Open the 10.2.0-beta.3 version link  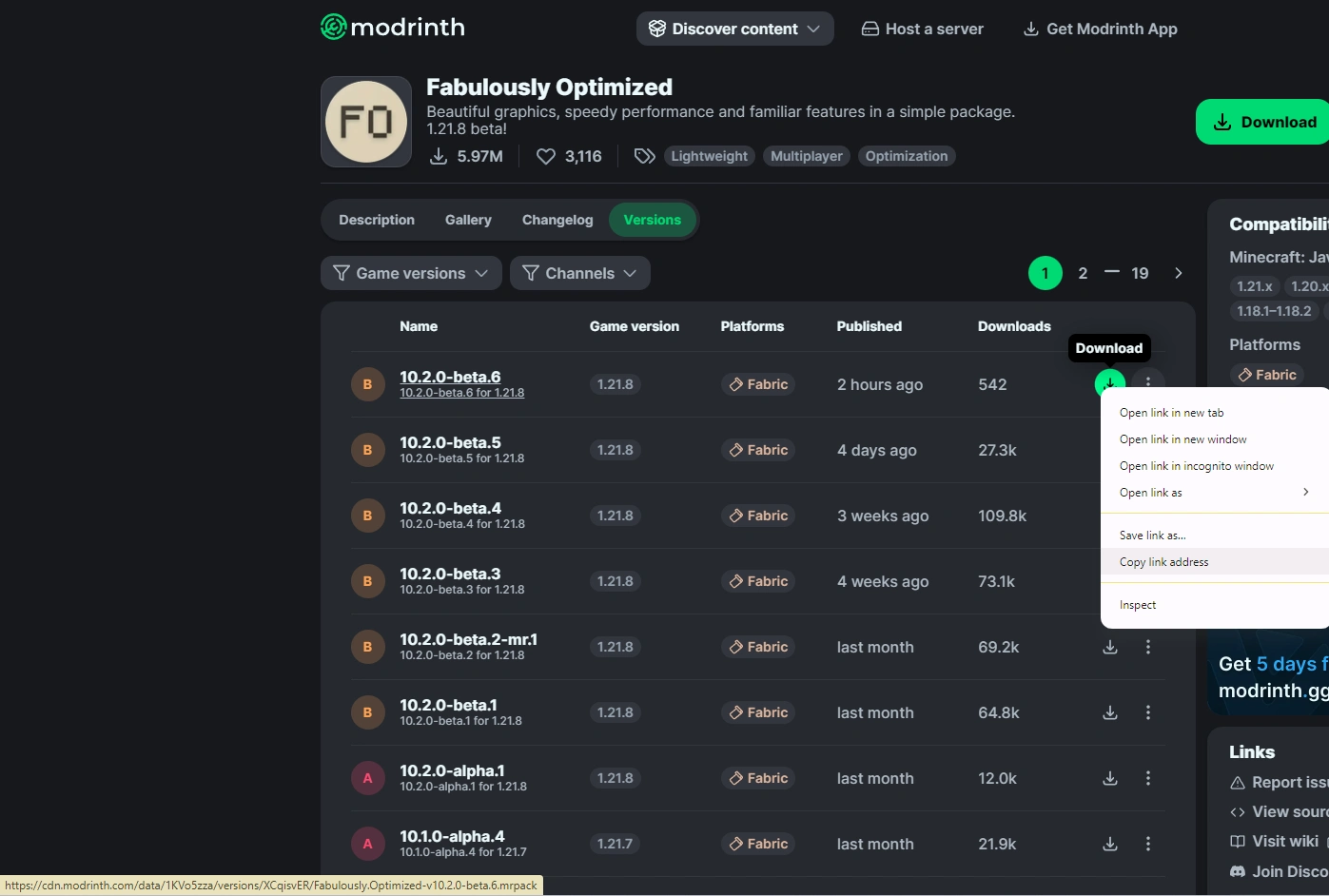(450, 574)
